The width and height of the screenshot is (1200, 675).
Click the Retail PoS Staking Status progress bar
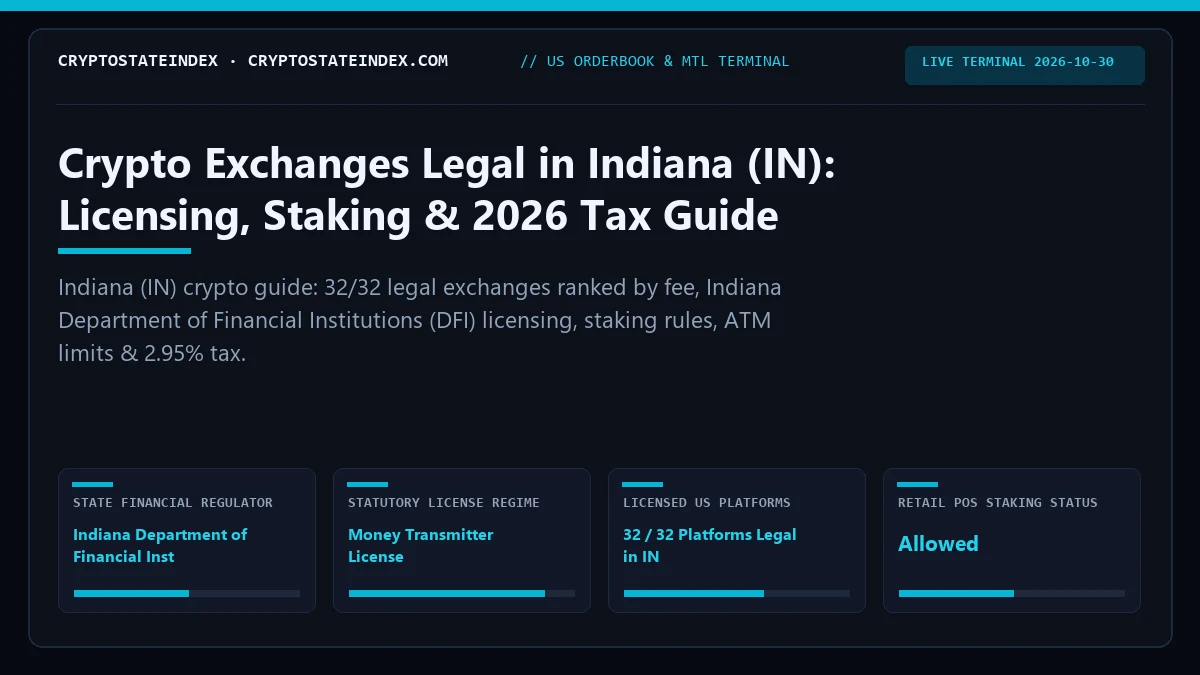tap(1012, 593)
